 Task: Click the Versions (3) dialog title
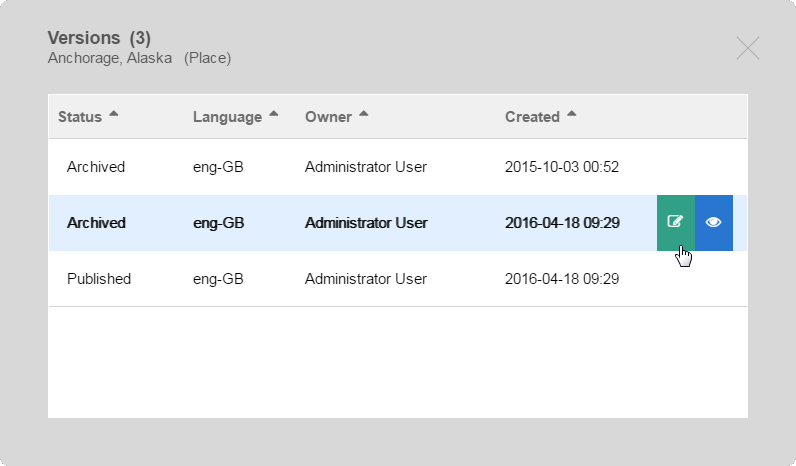[100, 38]
